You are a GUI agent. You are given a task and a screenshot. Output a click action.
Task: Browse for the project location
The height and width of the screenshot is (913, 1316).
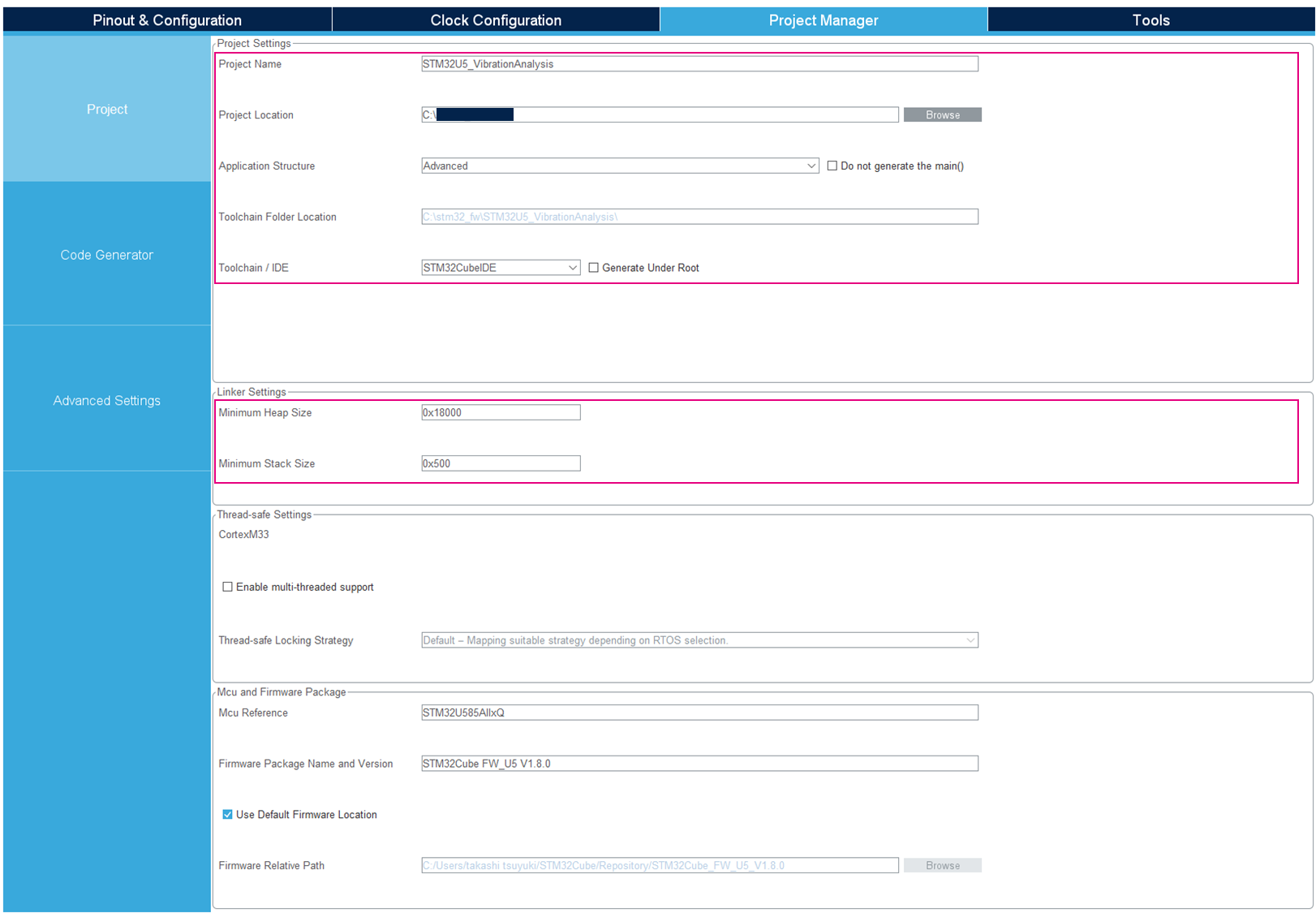click(943, 115)
